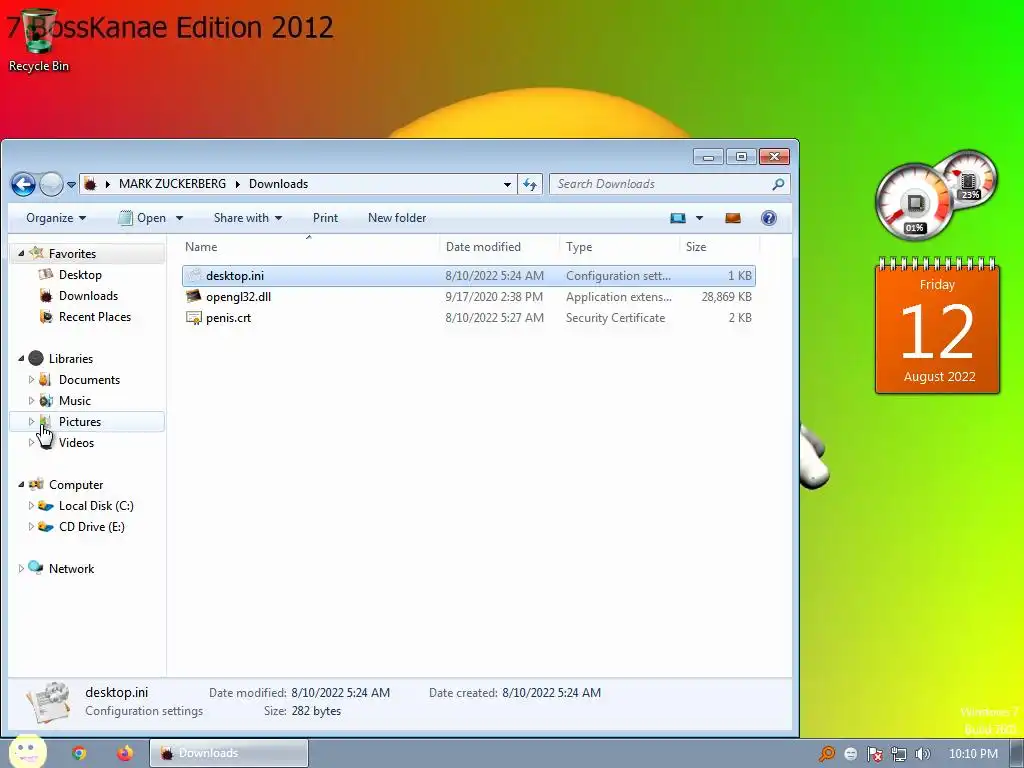1024x768 pixels.
Task: Collapse the Libraries section
Action: click(21, 359)
